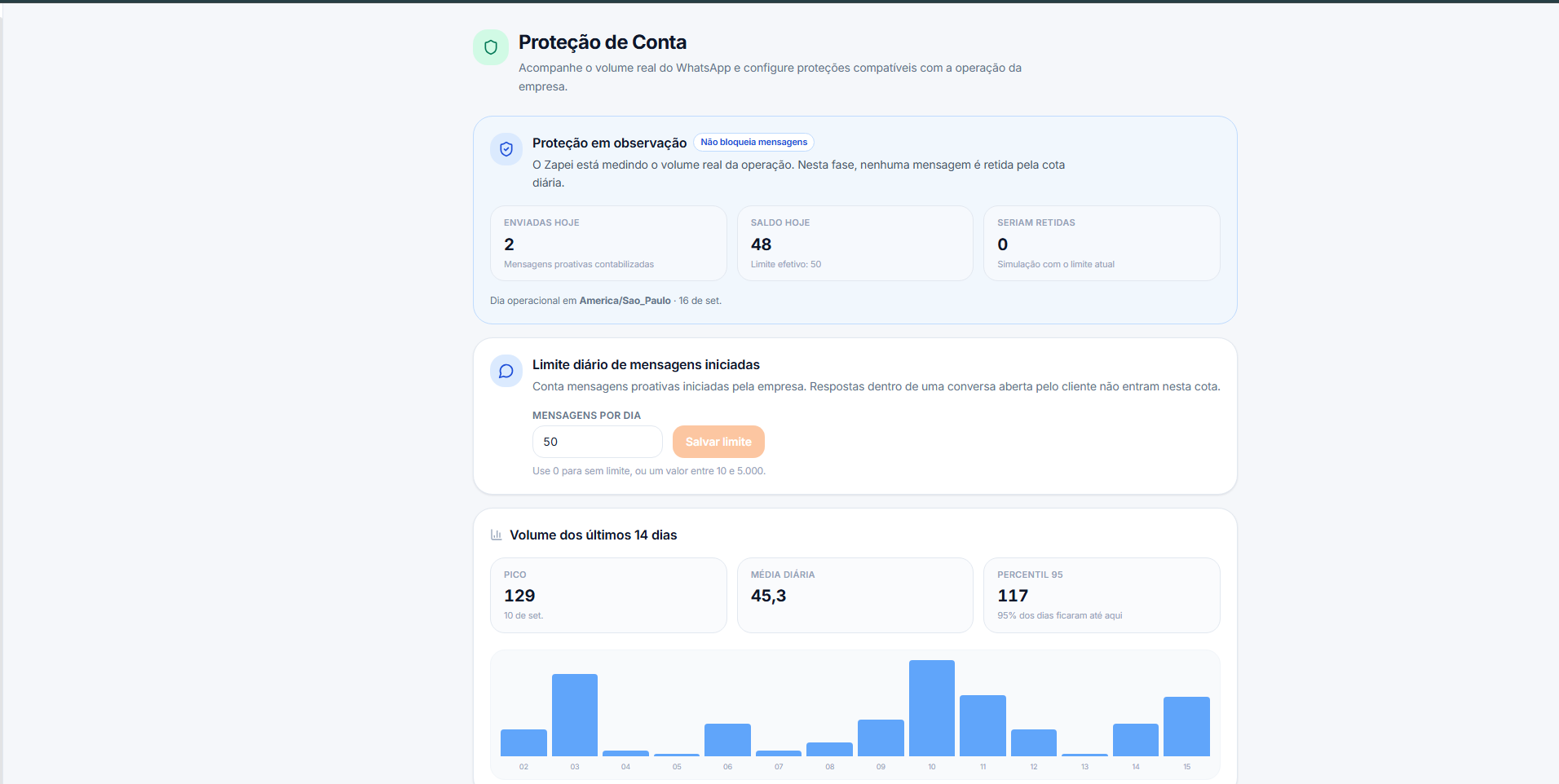Click the Salvar limite button

point(718,442)
